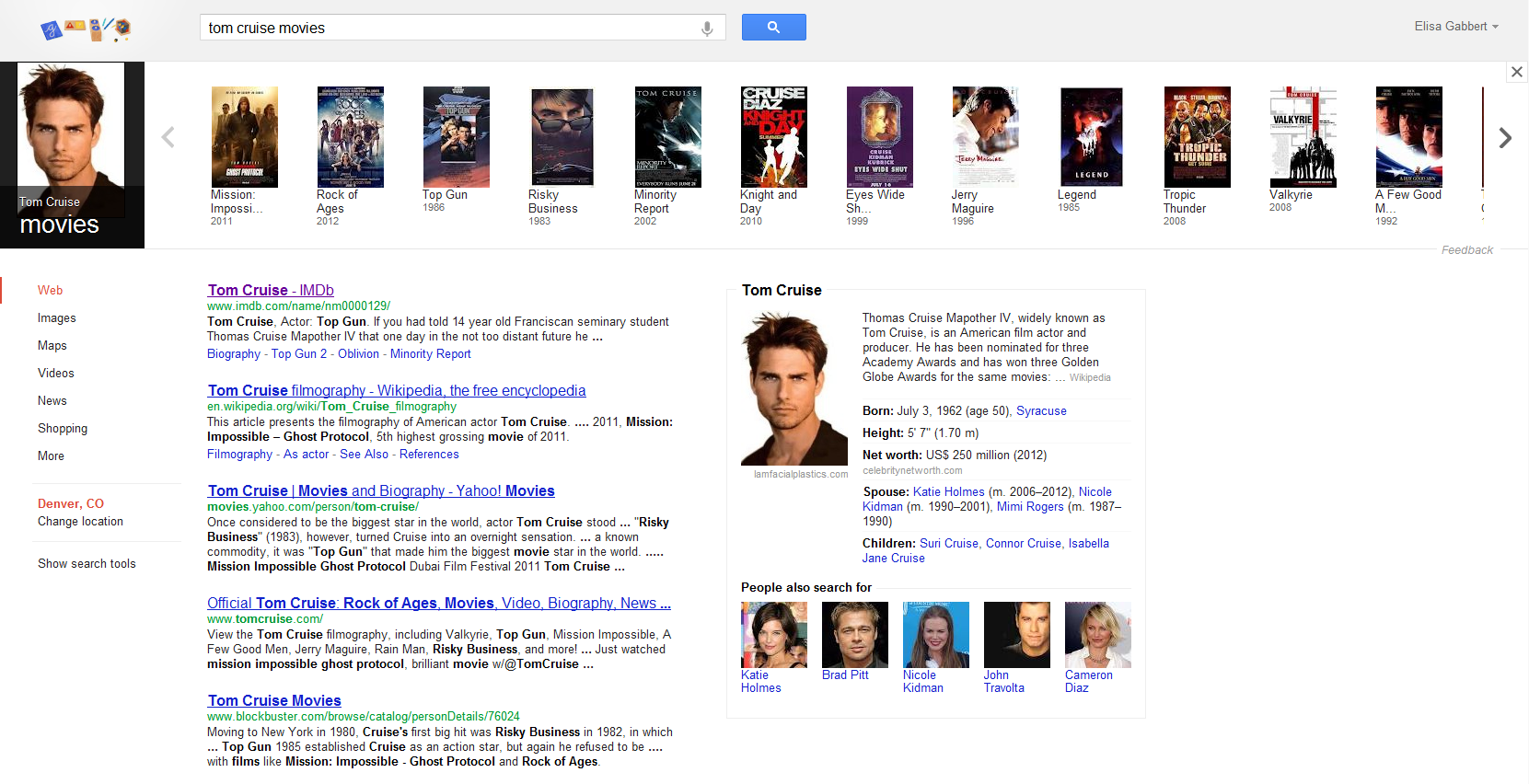Open Minority Report movie poster
Viewport: 1529px width, 784px height.
coord(667,137)
